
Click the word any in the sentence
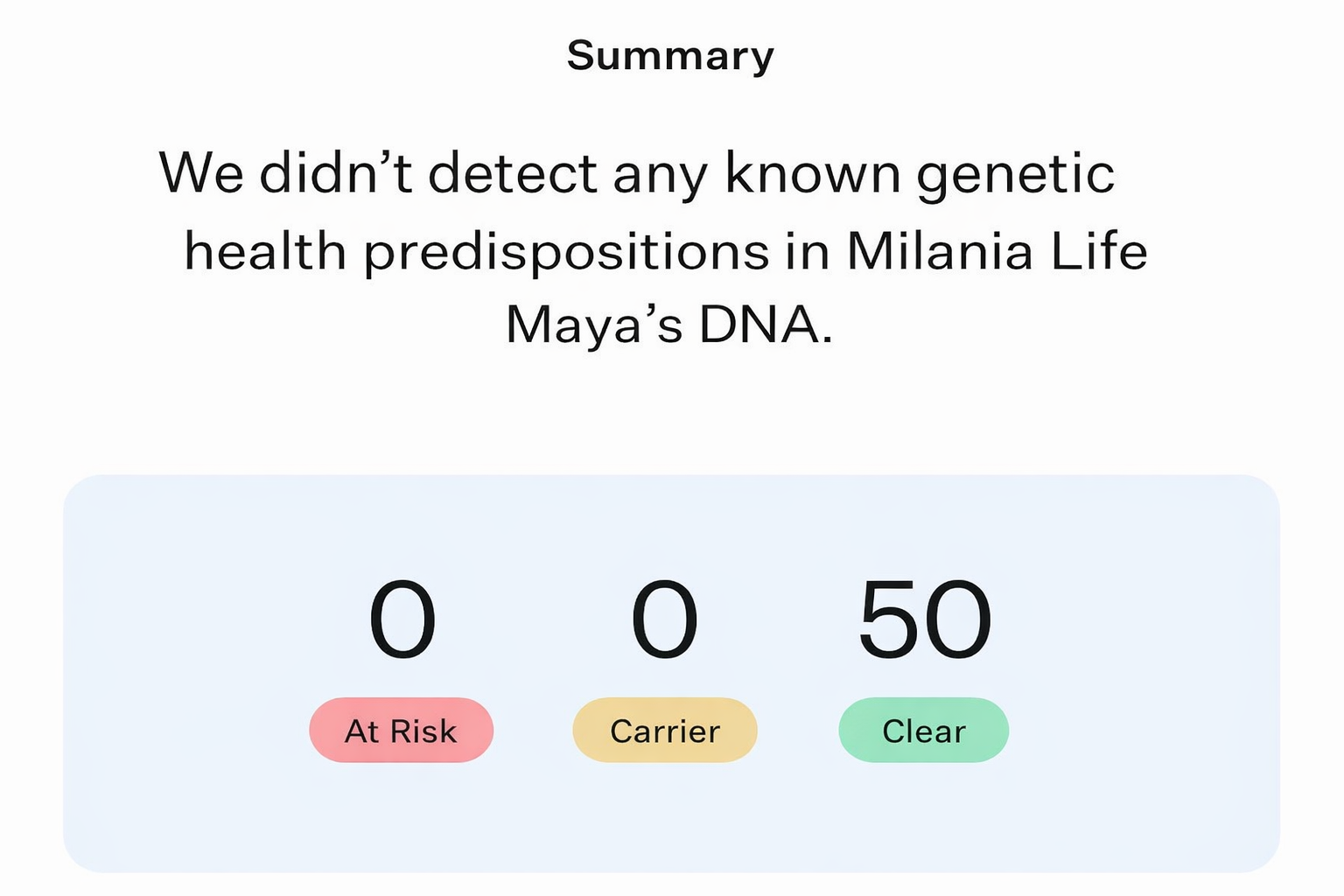pos(660,175)
